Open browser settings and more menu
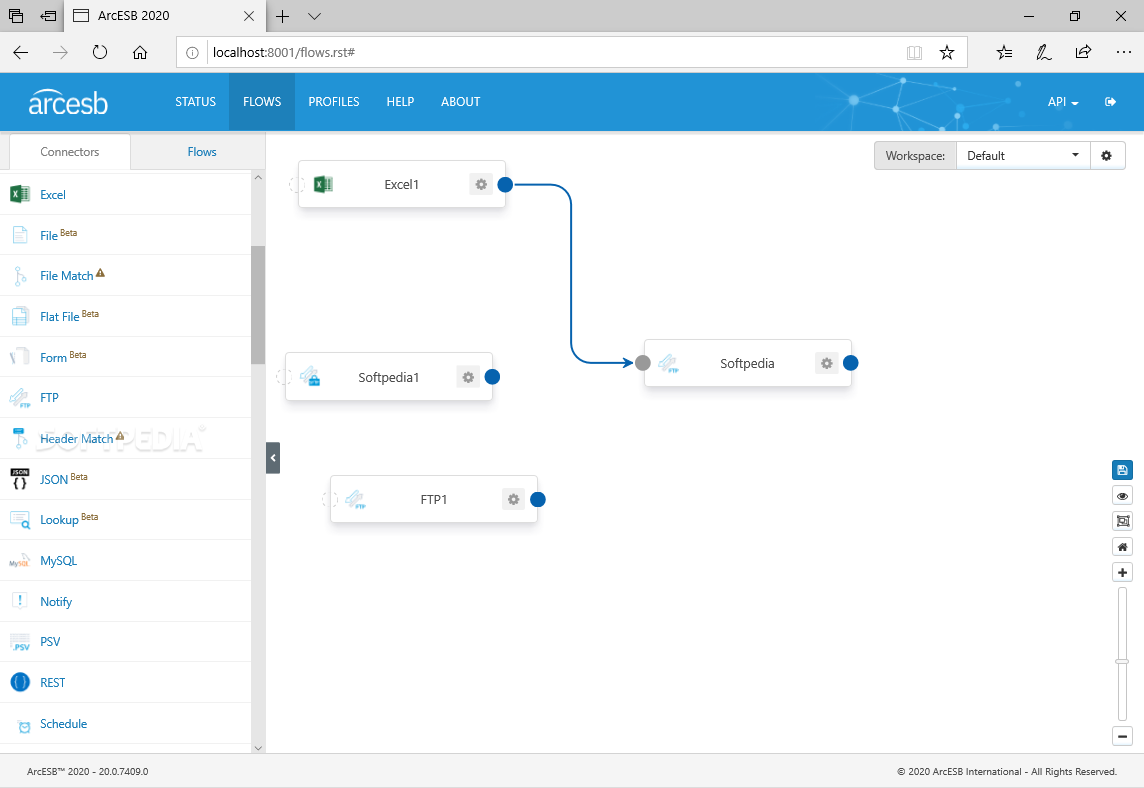Screen dimensions: 1144x788 pos(1124,52)
